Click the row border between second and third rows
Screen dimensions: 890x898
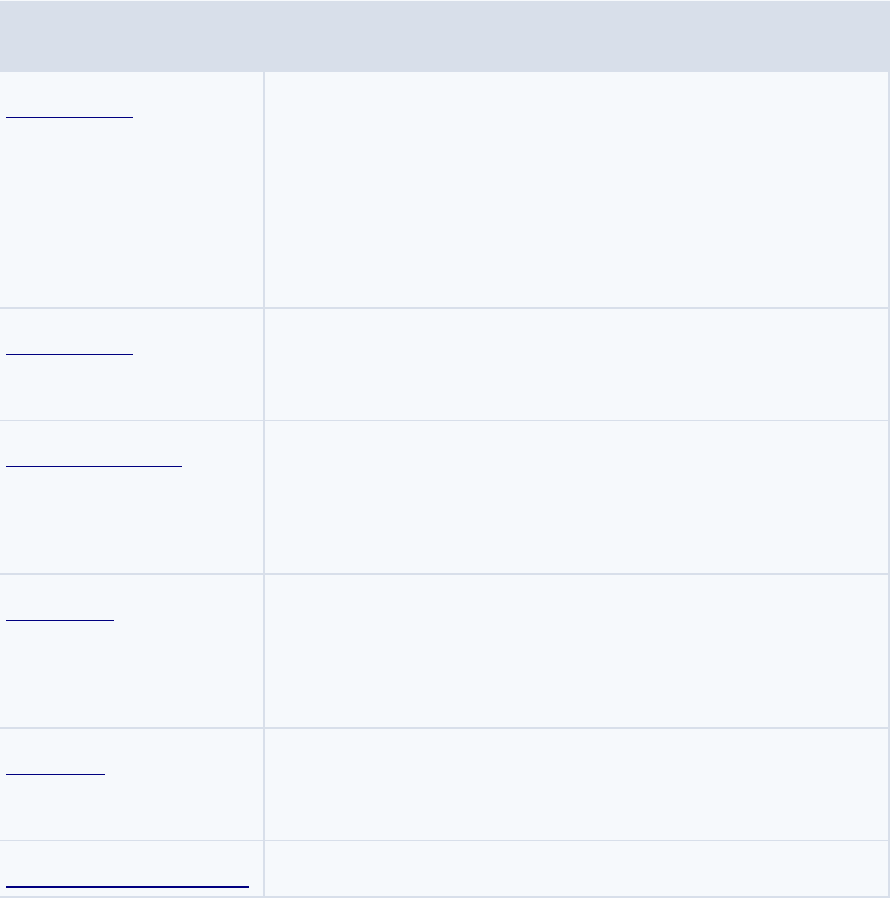pos(444,420)
